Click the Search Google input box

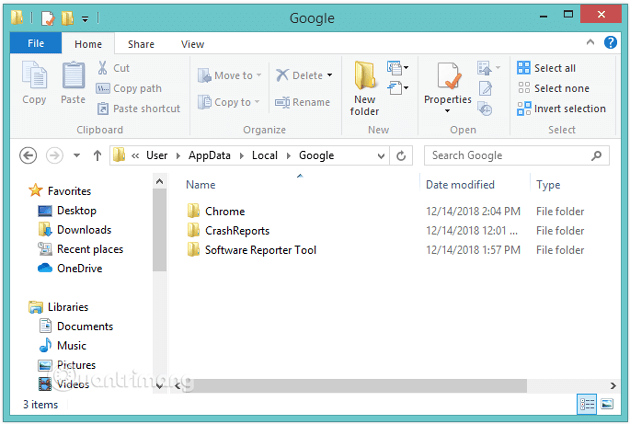point(508,155)
